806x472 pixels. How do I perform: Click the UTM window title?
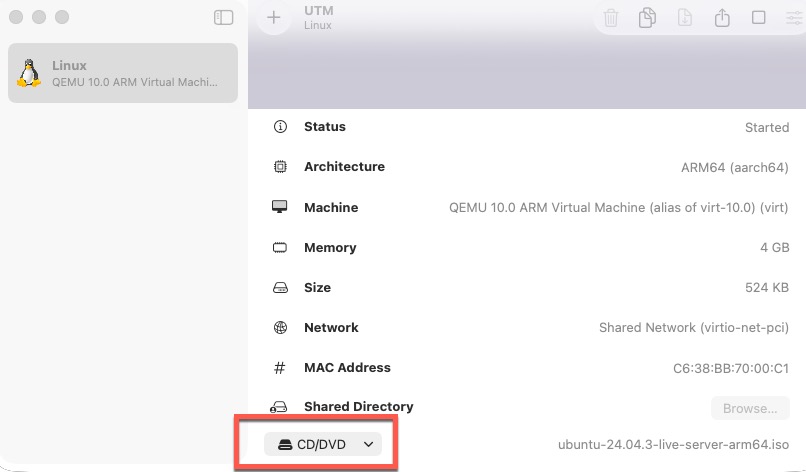coord(319,11)
